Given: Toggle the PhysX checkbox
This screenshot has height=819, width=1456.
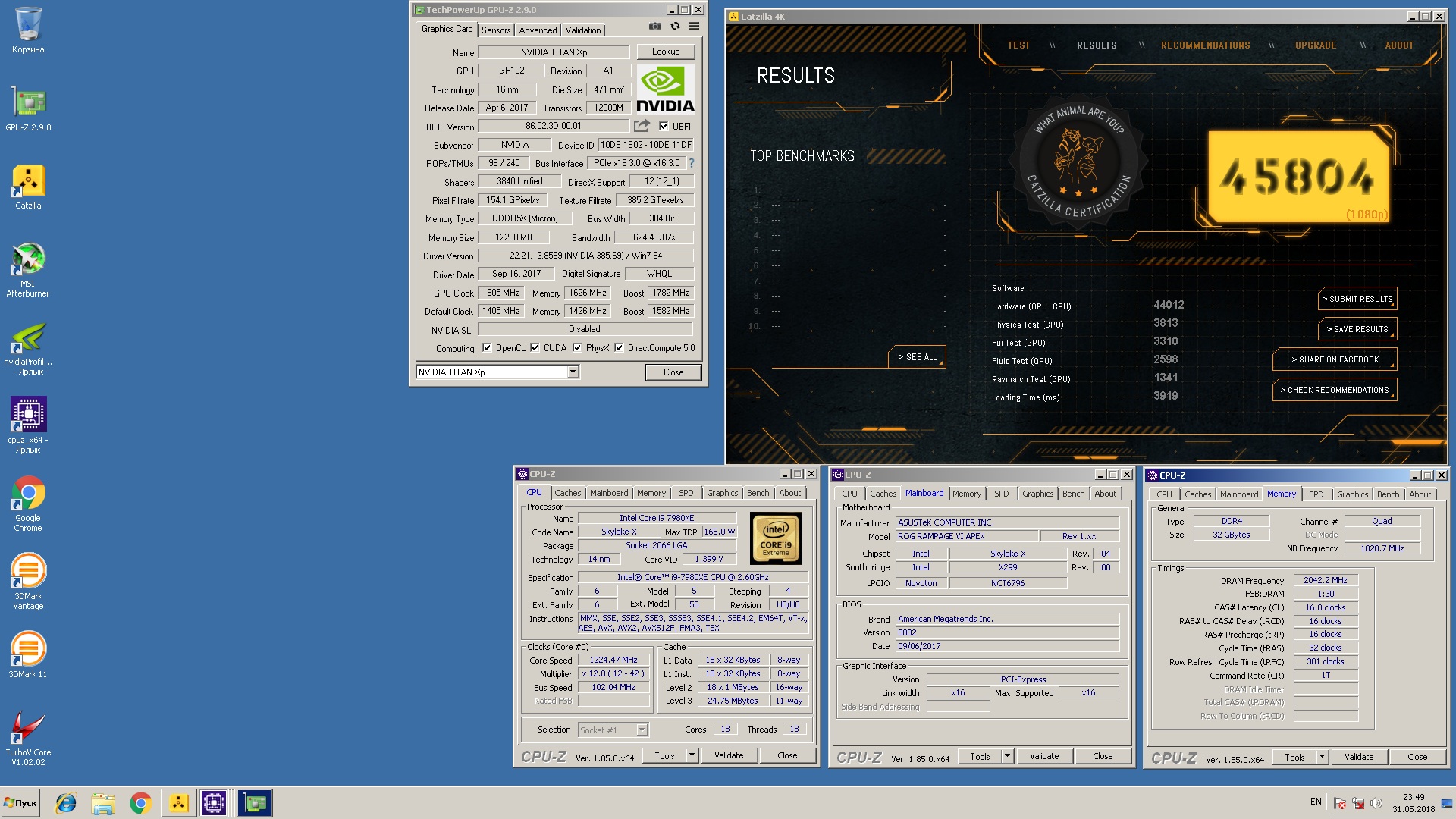Looking at the screenshot, I should 577,348.
